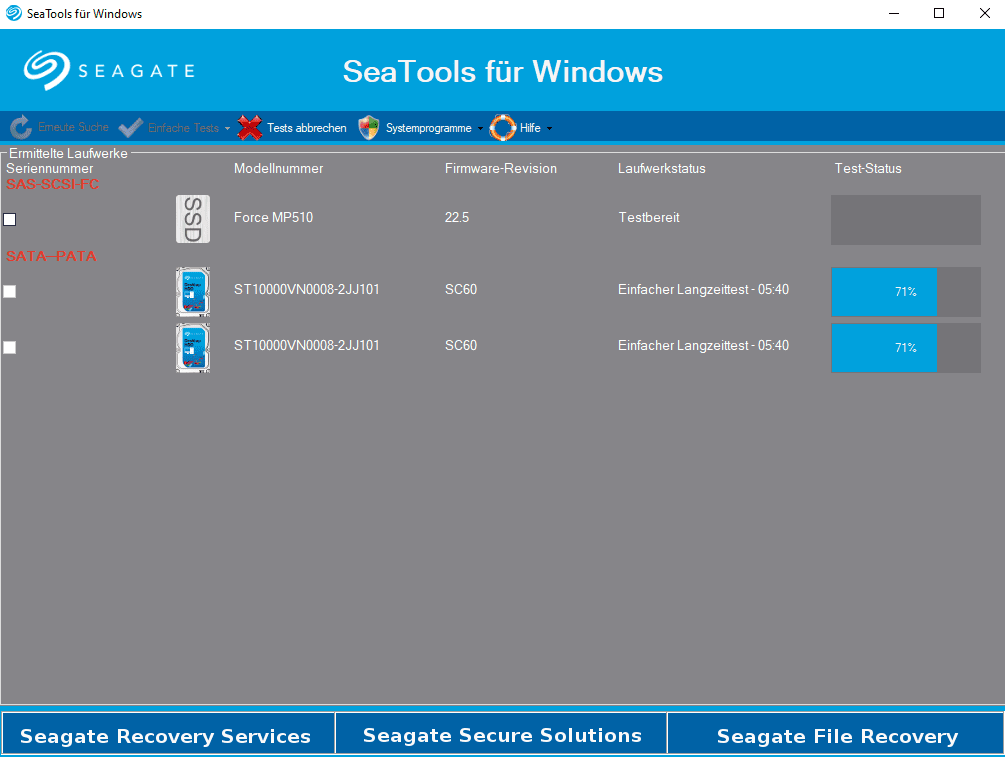The height and width of the screenshot is (757, 1005).
Task: Click the SeaTools für Windows header title
Action: [502, 71]
